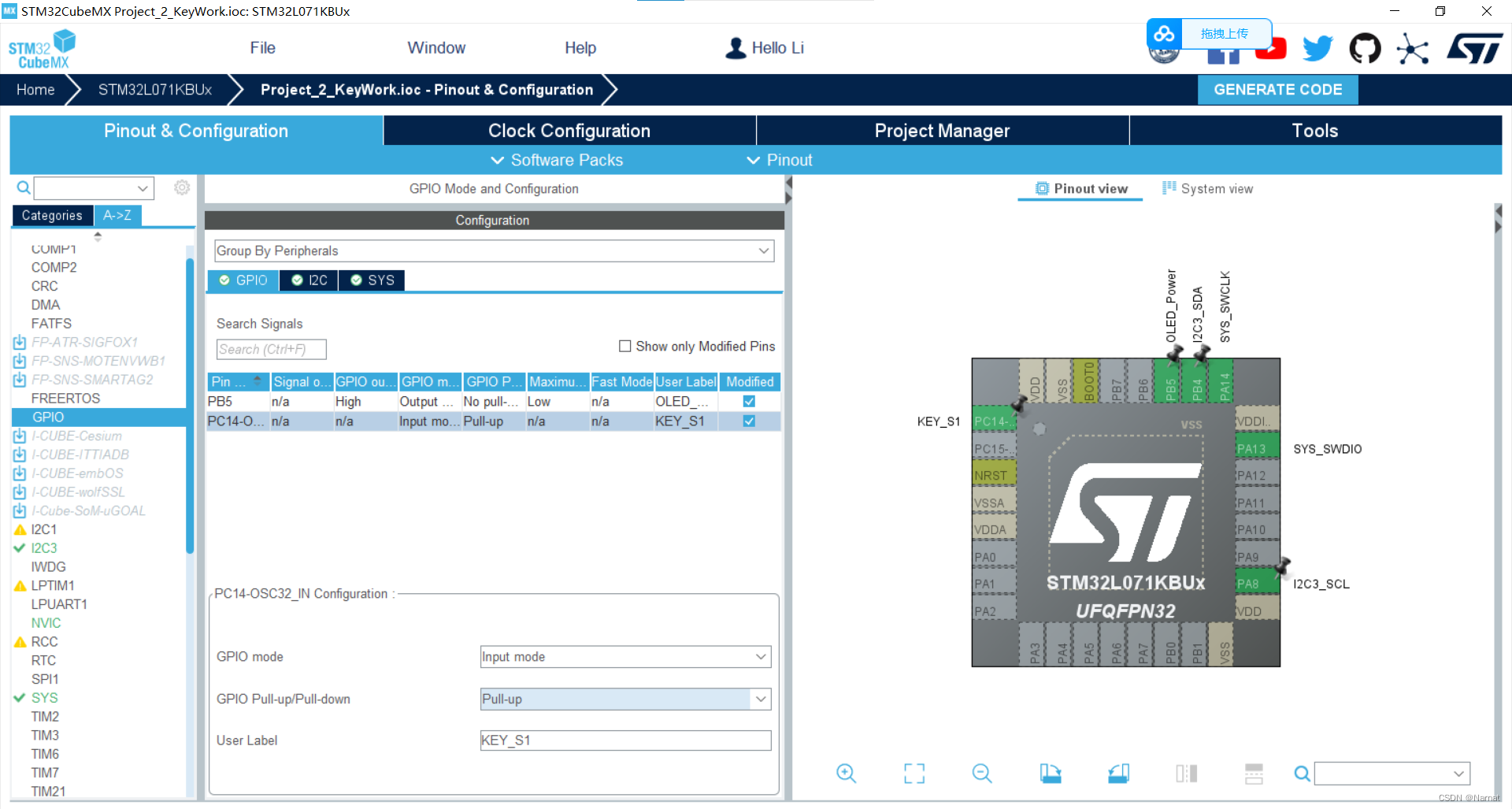The image size is (1512, 809).
Task: Expand the Software Packs menu
Action: 557,160
